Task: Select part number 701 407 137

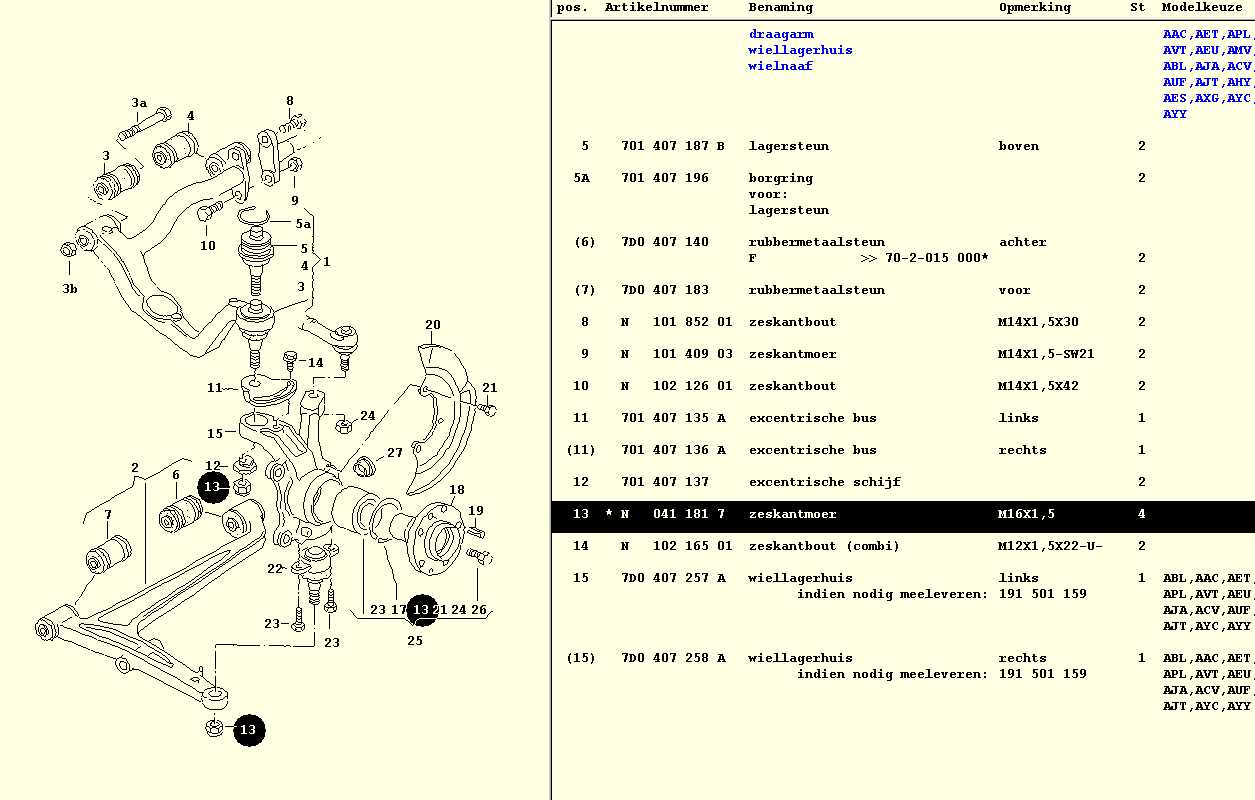Action: pos(665,482)
